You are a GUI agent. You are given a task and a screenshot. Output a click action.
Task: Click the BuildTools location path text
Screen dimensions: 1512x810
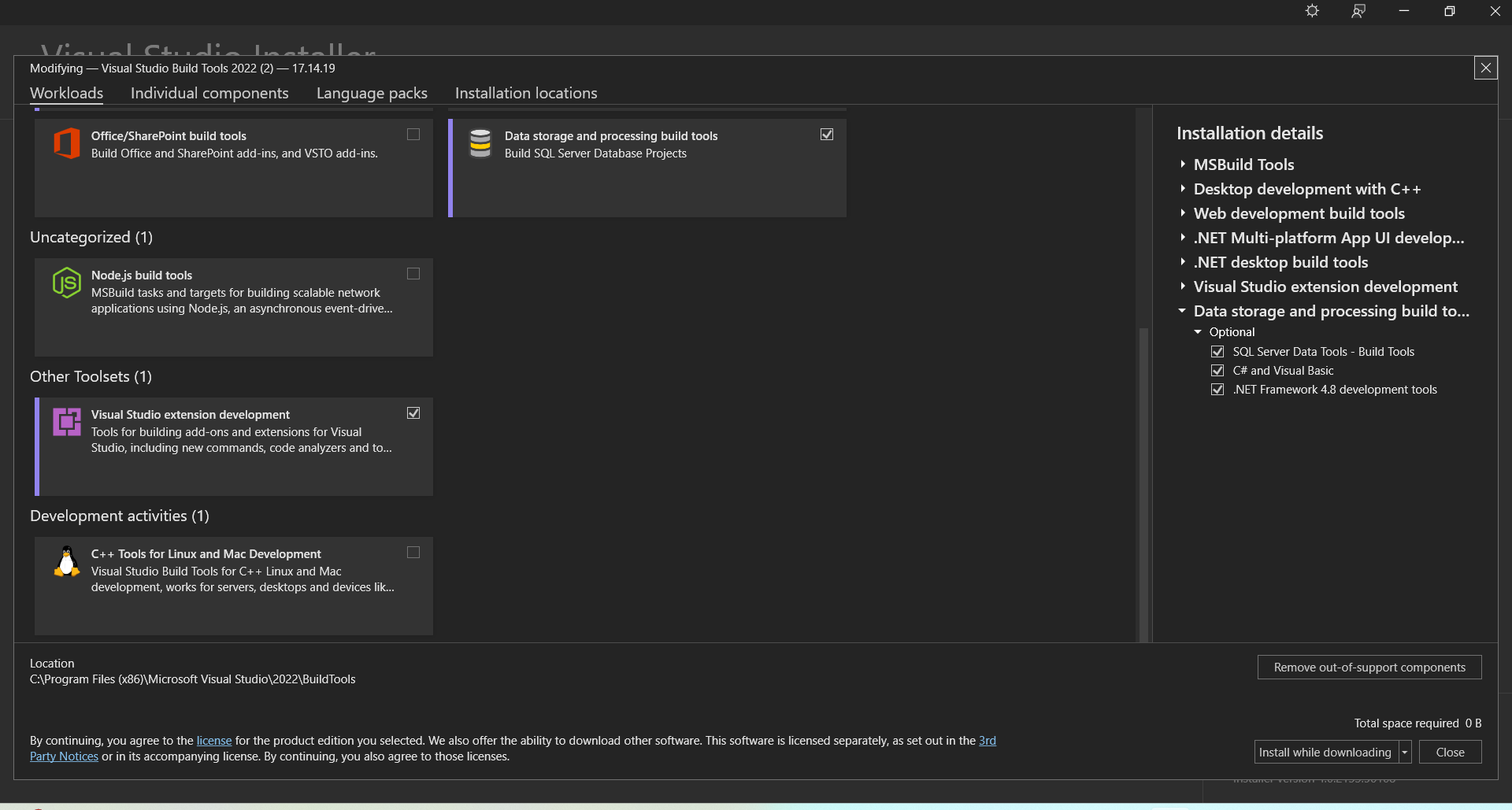(193, 679)
